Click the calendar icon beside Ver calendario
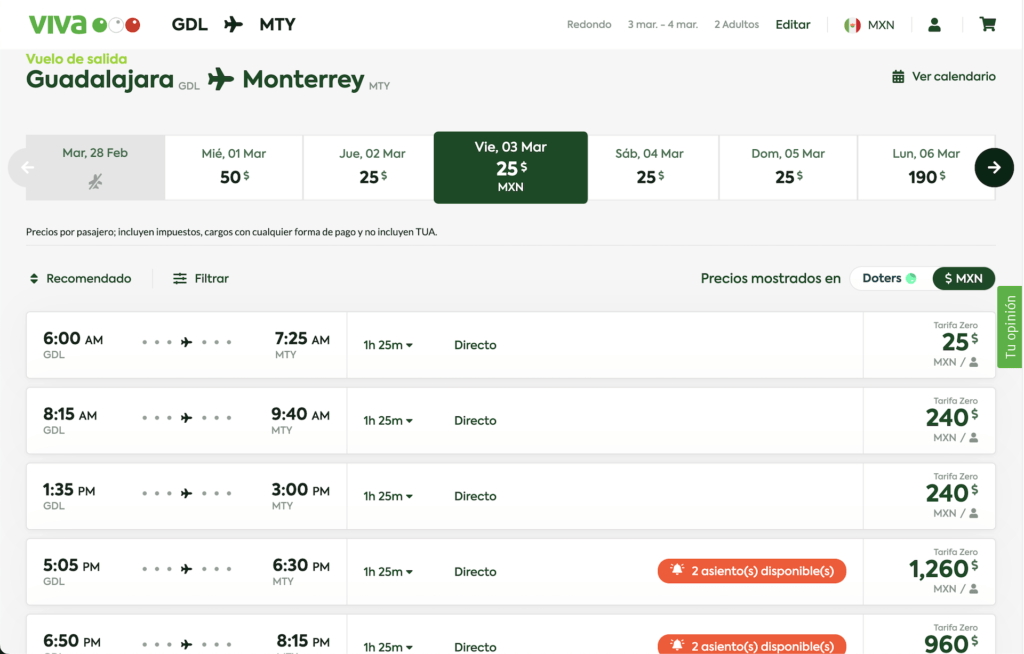Screen dimensions: 1024x654 (899, 76)
